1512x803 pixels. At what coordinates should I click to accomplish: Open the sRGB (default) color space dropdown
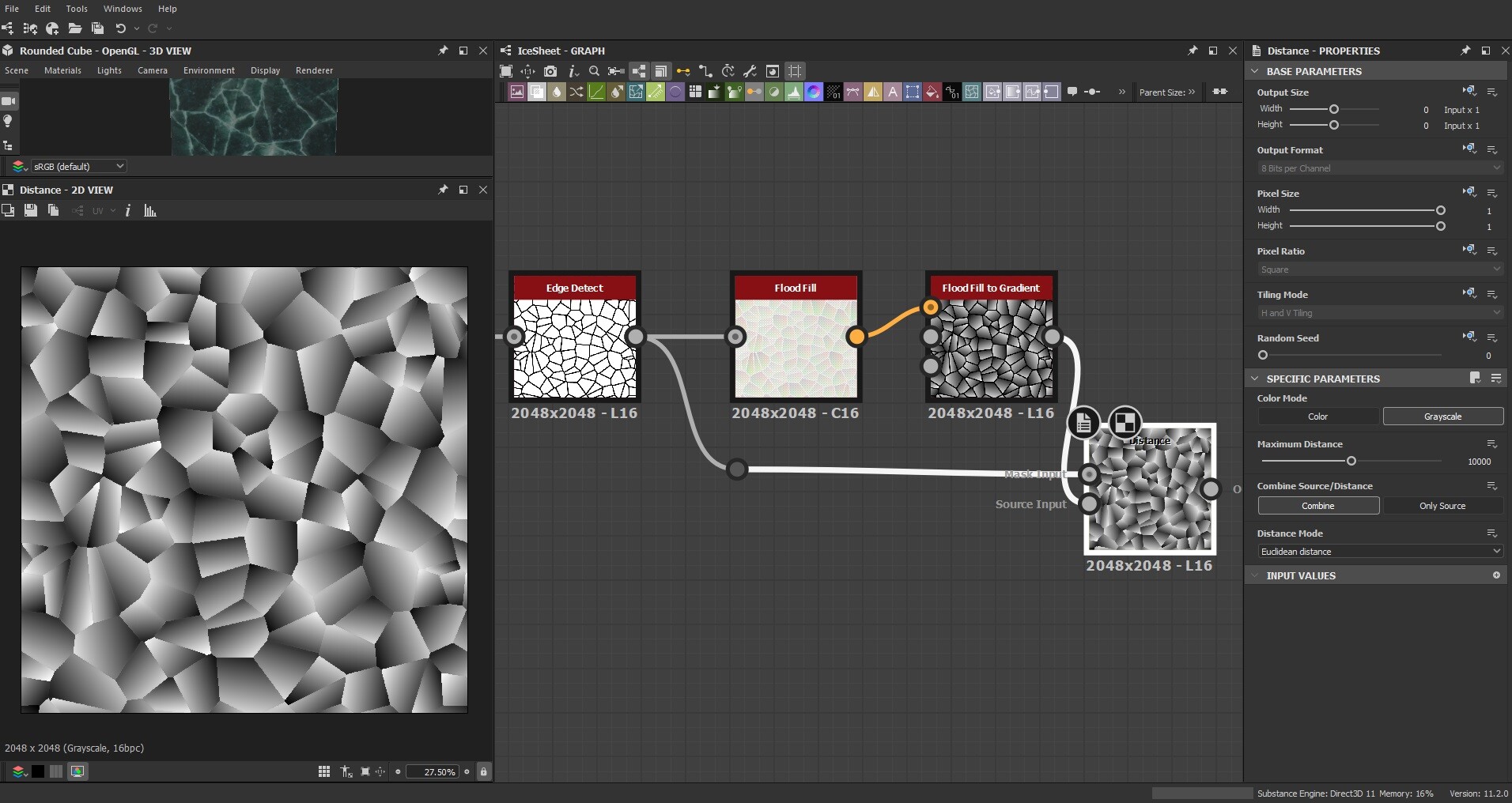(x=77, y=167)
